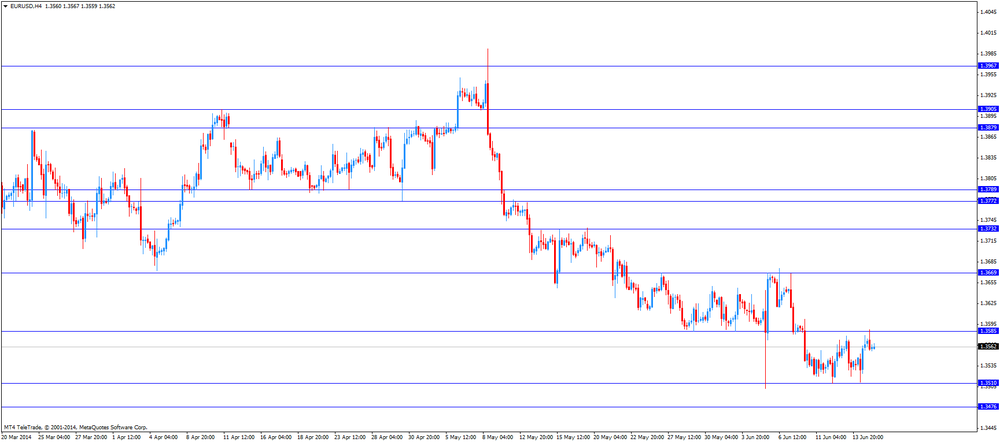Click the 23 Apr 12:00 time label

click(x=349, y=438)
